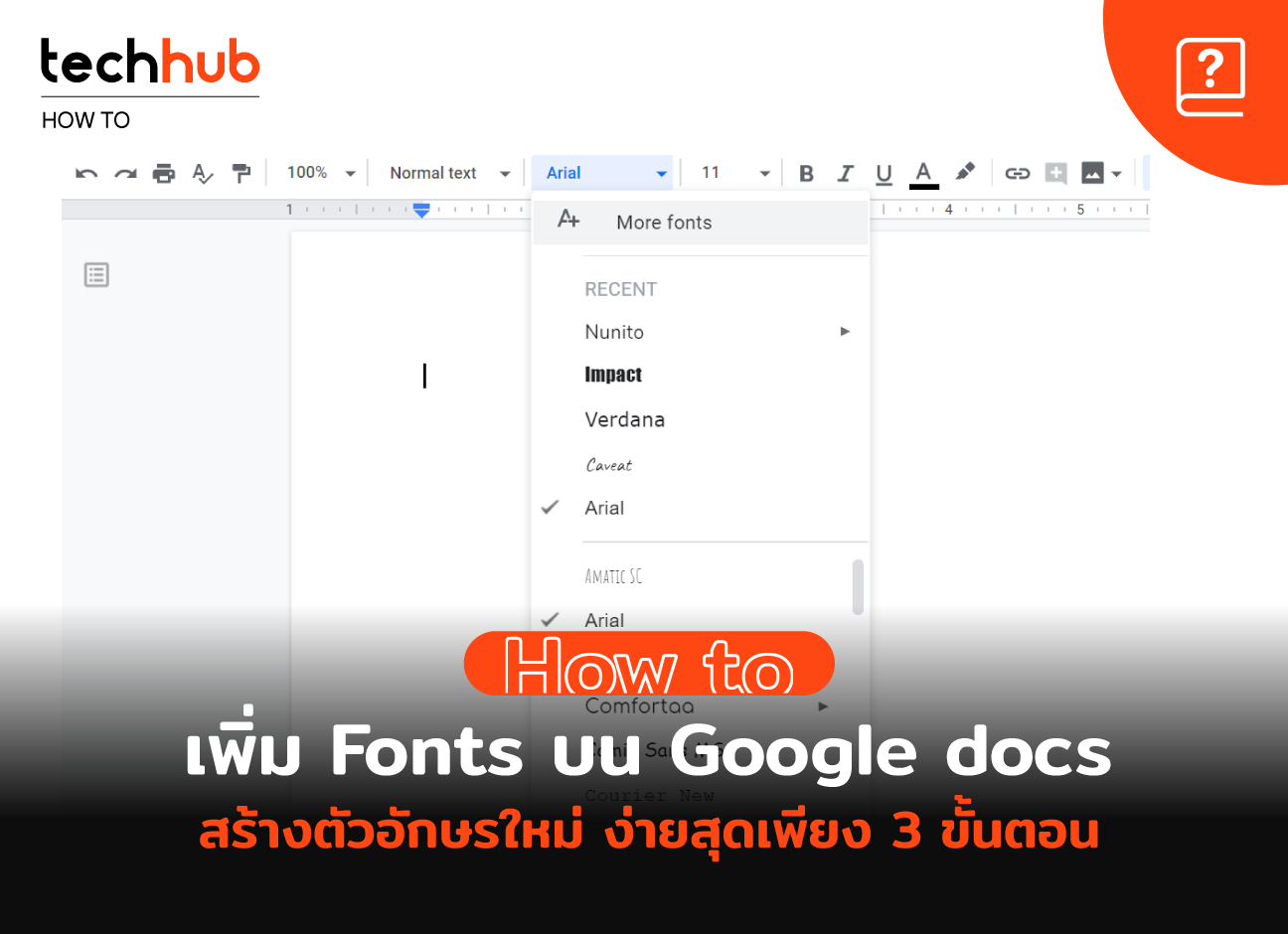The image size is (1288, 934).
Task: Click the Insert image icon
Action: 1092,174
